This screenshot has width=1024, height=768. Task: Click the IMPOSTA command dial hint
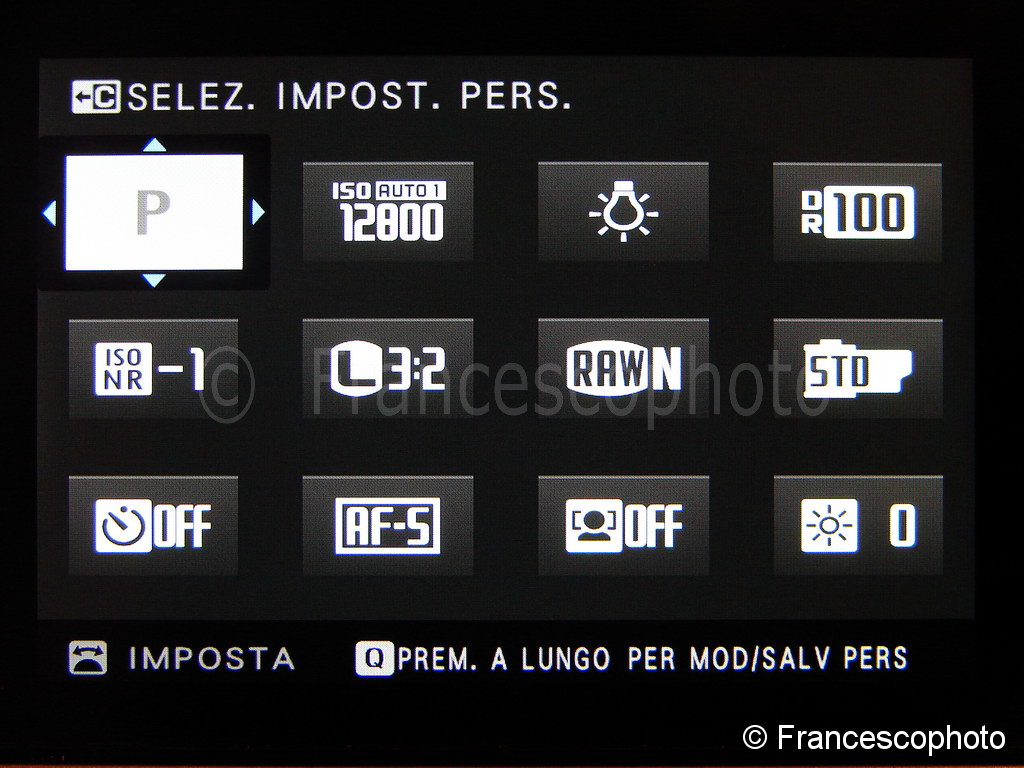click(182, 658)
